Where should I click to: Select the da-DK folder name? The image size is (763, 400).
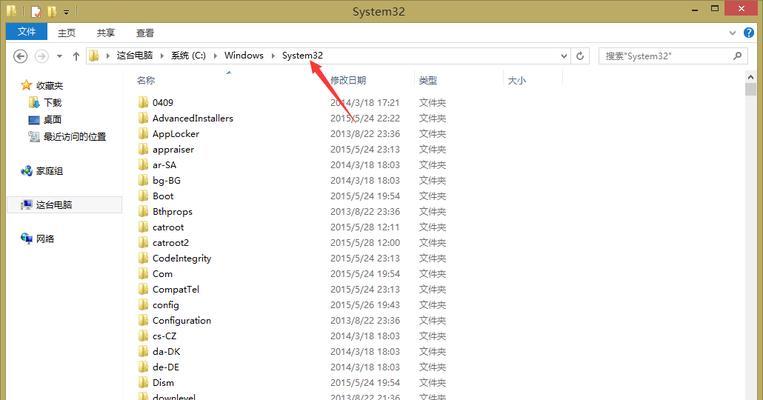[166, 351]
